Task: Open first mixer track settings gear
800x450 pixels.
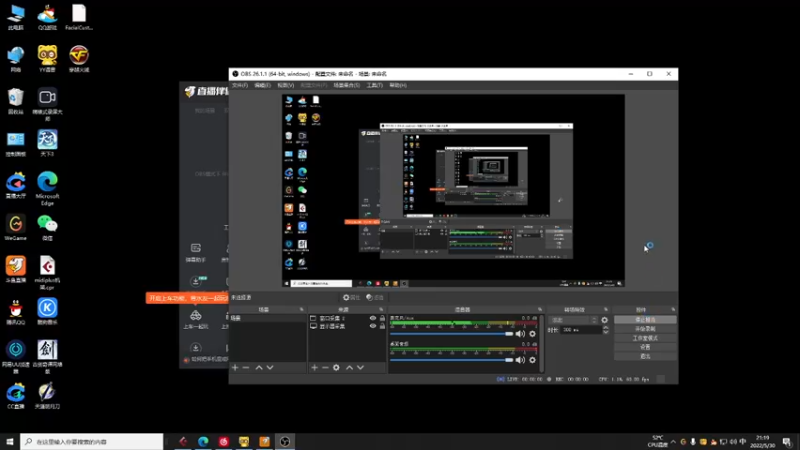Action: 532,334
